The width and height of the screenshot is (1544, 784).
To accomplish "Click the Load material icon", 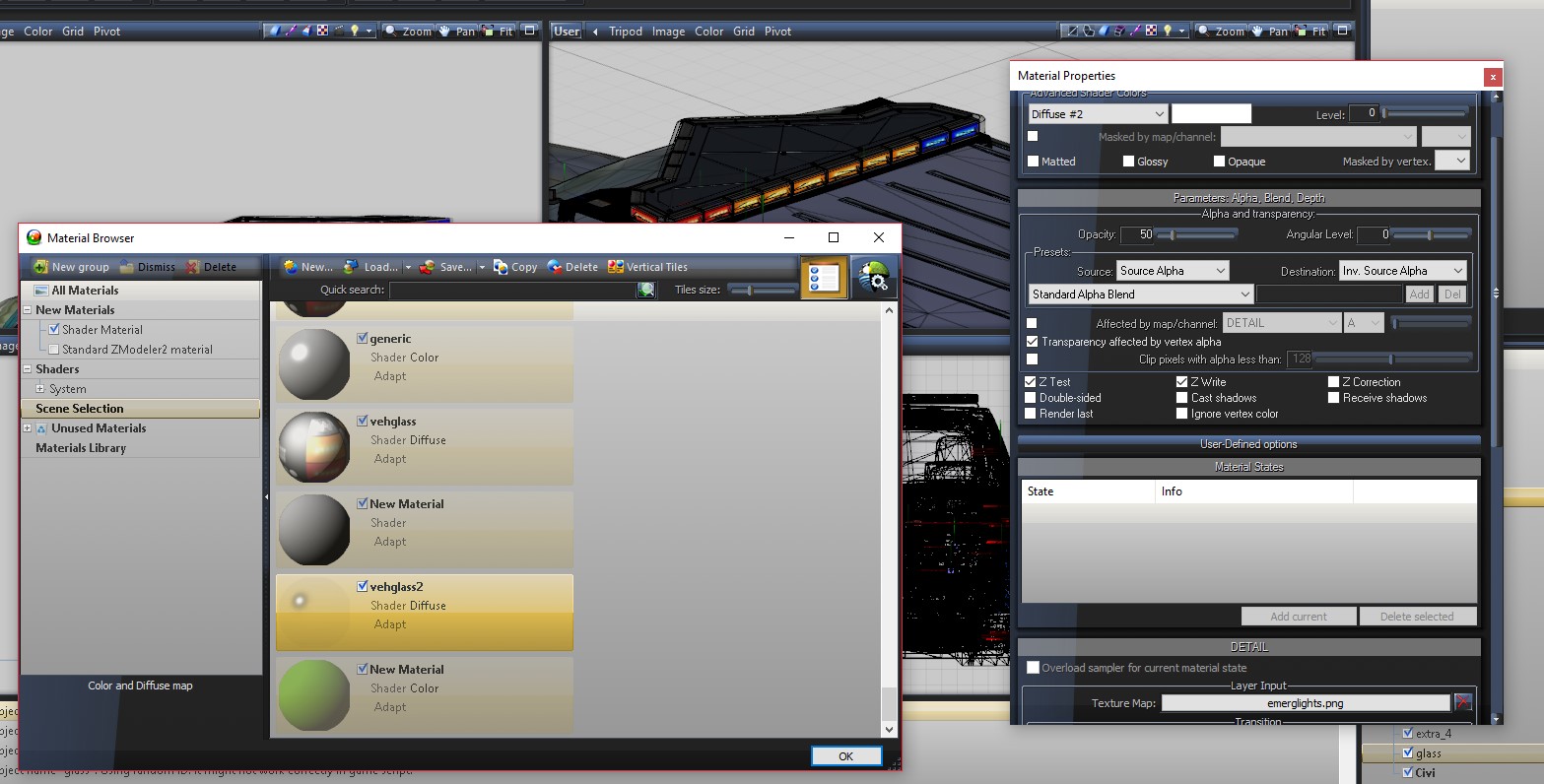I will click(352, 267).
